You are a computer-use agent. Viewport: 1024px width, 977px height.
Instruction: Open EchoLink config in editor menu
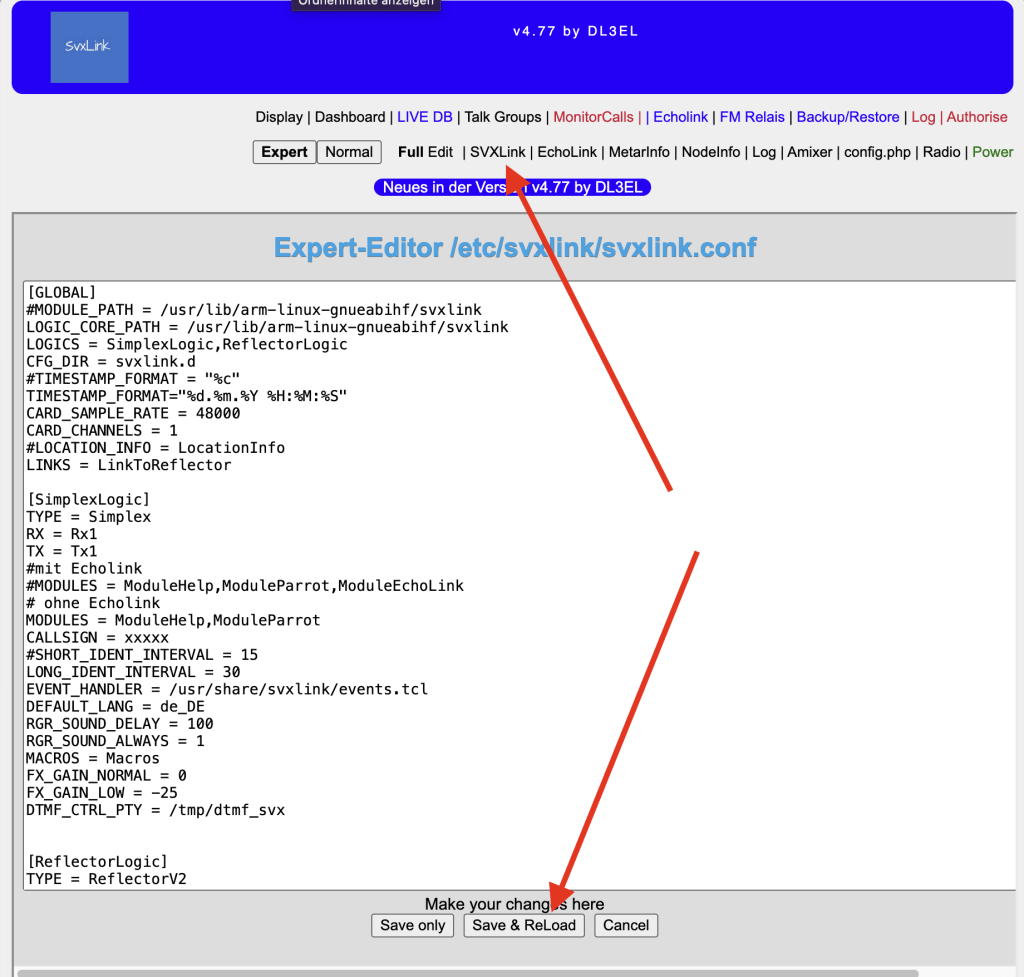[567, 152]
